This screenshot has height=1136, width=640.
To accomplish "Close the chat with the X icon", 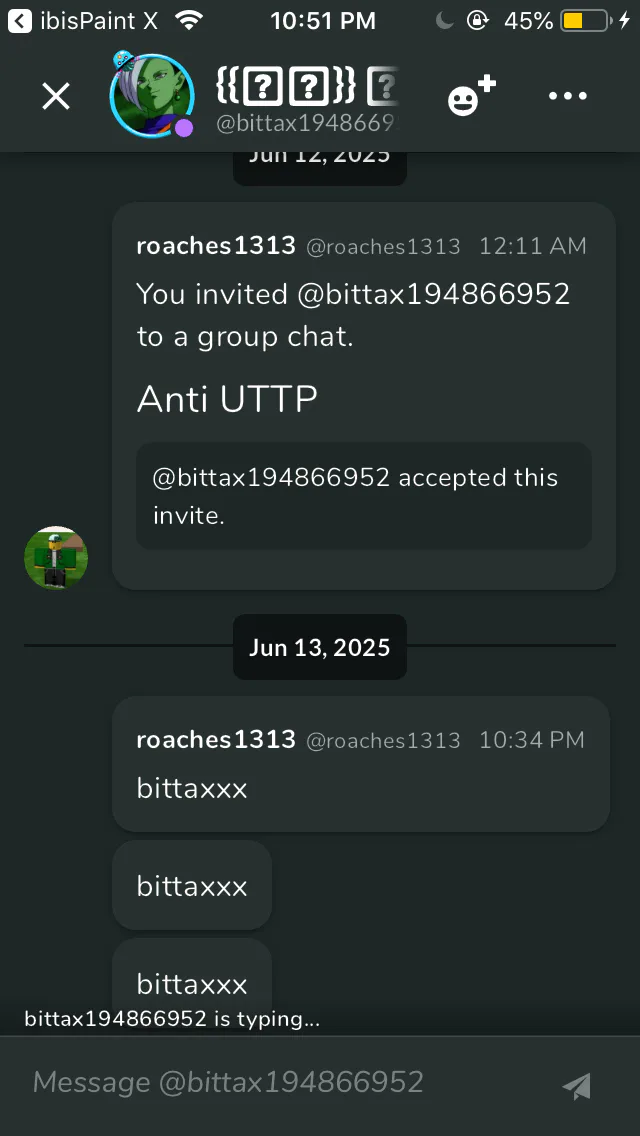I will point(56,96).
